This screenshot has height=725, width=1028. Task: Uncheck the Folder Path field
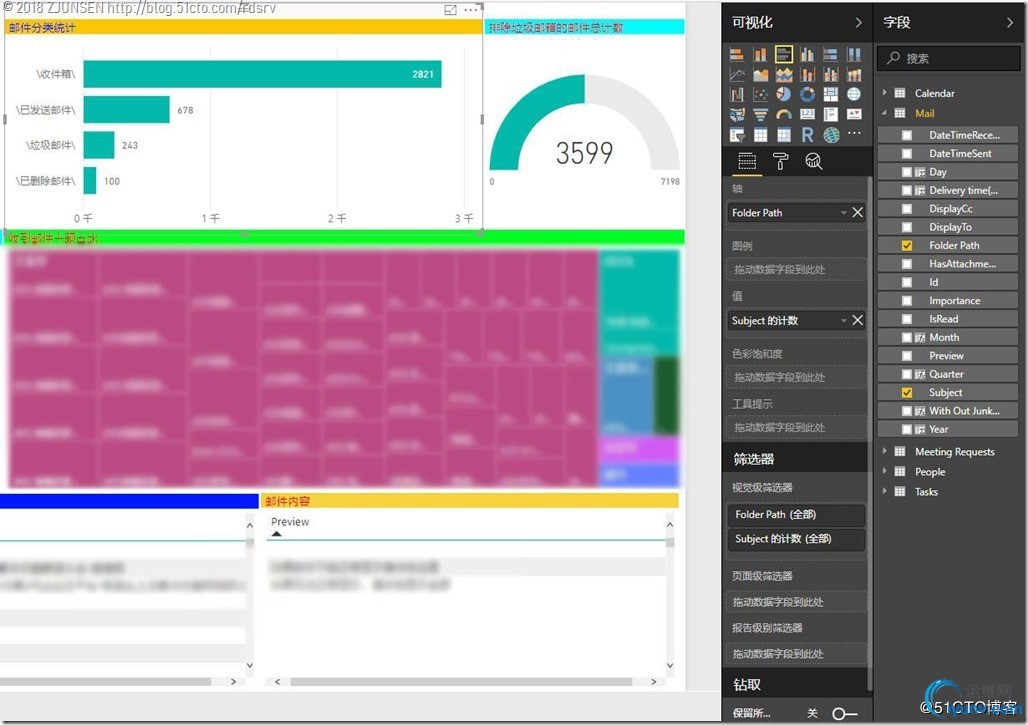pos(907,245)
